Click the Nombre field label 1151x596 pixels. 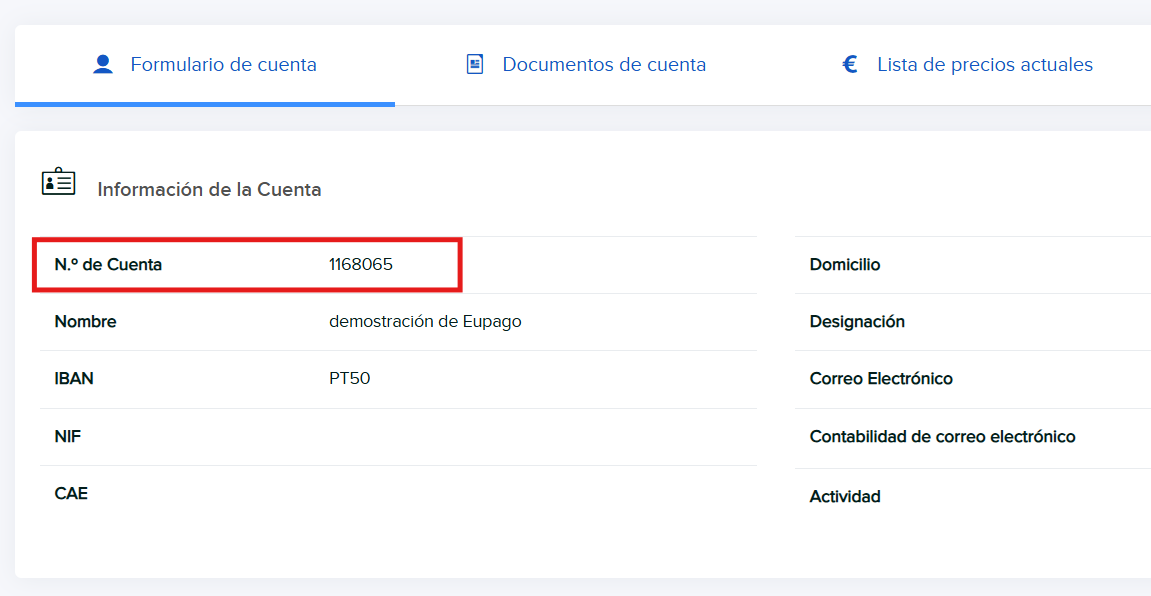85,322
